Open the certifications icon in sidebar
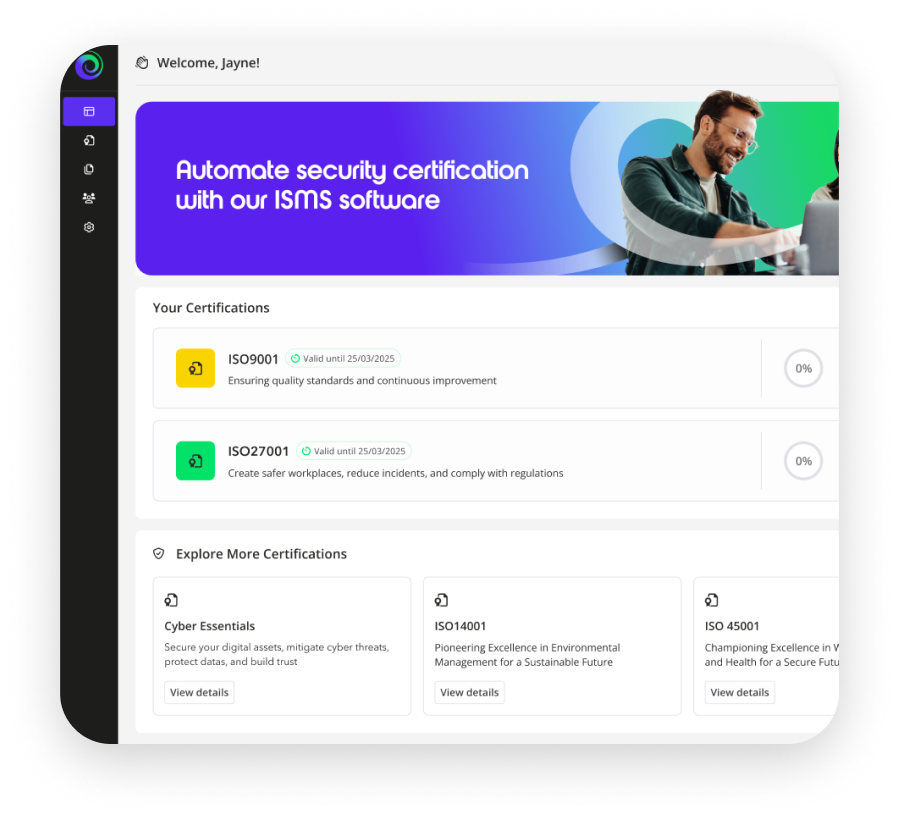The height and width of the screenshot is (819, 899). point(89,141)
